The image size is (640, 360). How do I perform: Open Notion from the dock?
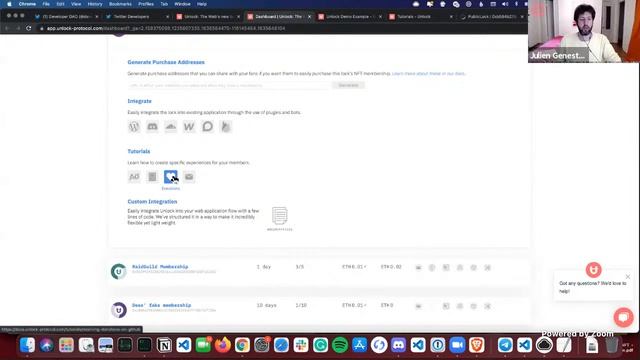point(164,345)
